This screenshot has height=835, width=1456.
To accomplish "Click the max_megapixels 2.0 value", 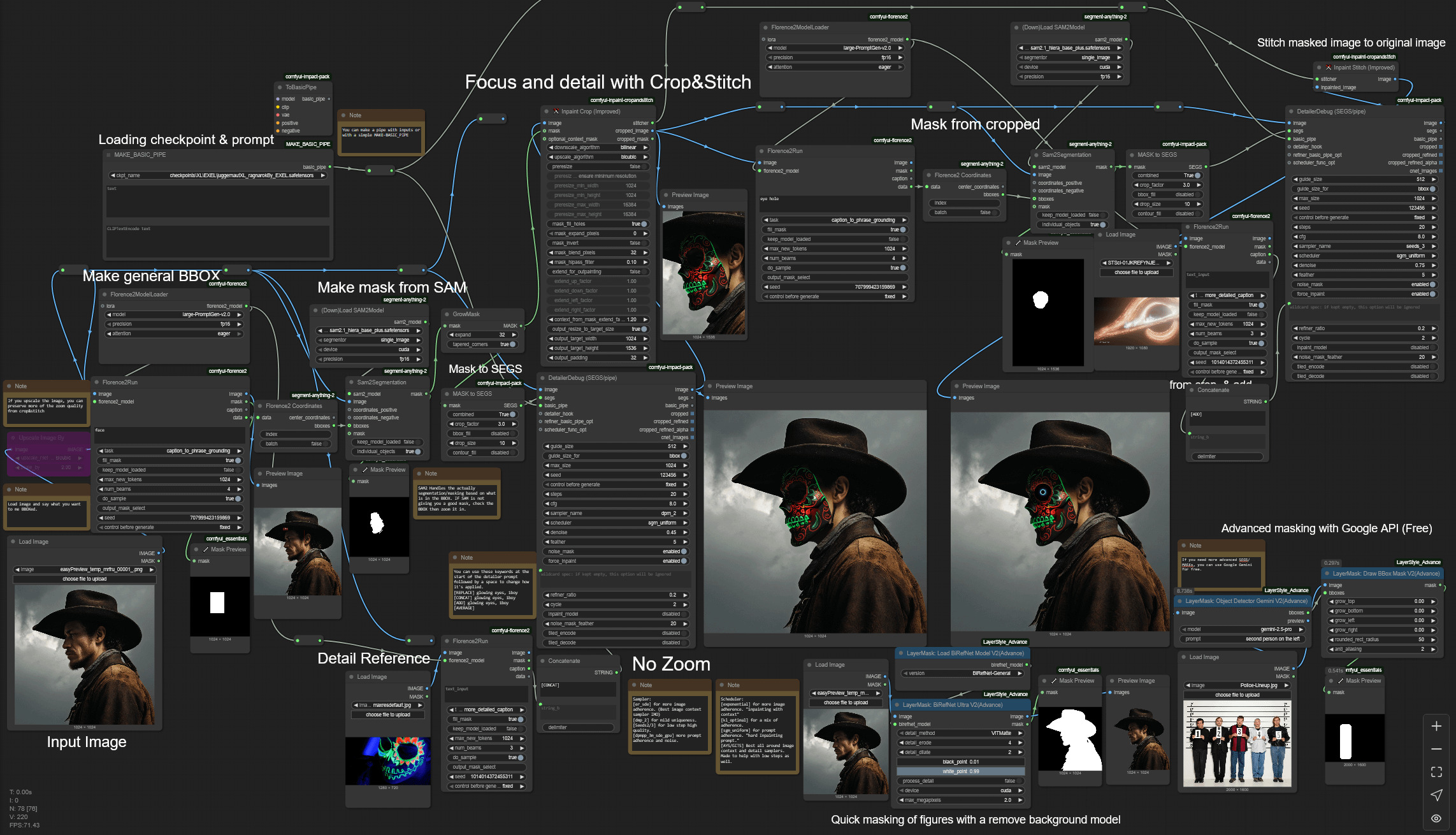I will 1007,800.
